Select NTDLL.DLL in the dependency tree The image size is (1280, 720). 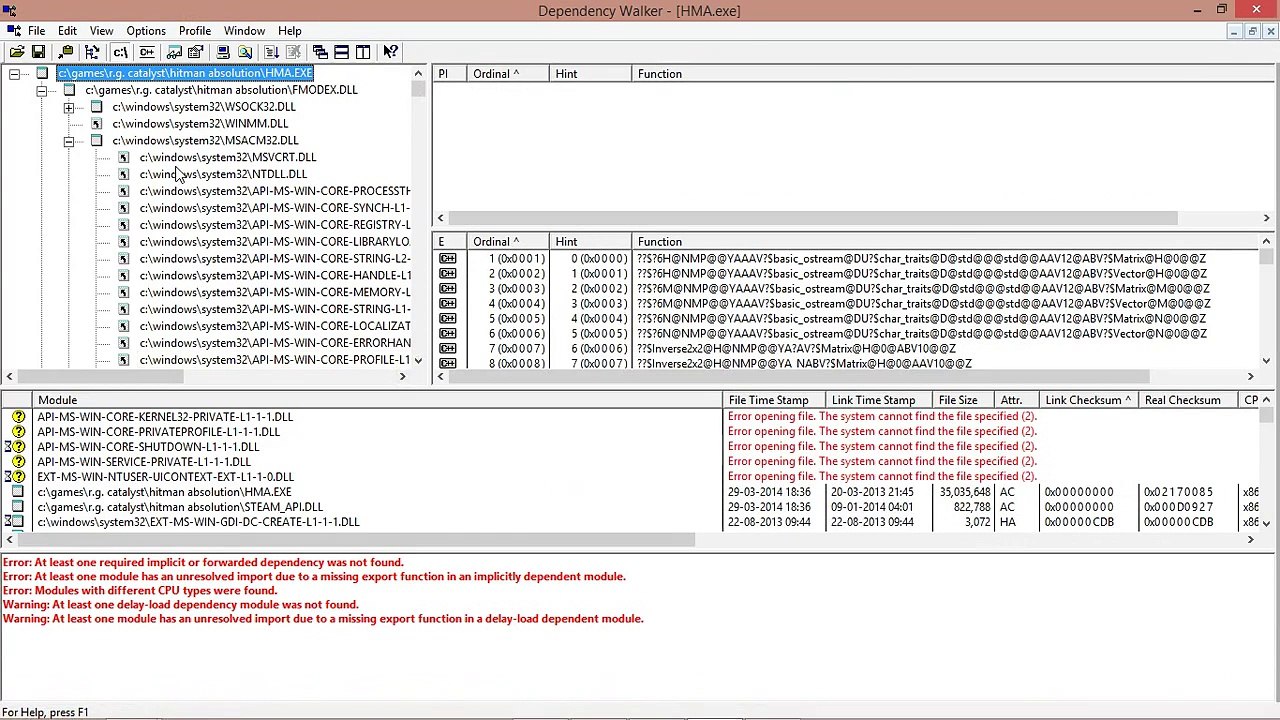[x=223, y=174]
